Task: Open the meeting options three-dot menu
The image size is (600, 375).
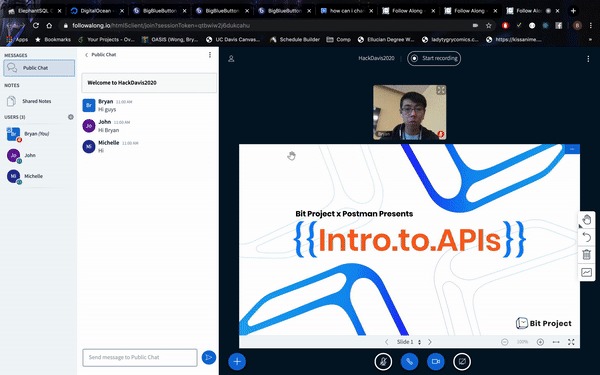Action: [x=588, y=59]
